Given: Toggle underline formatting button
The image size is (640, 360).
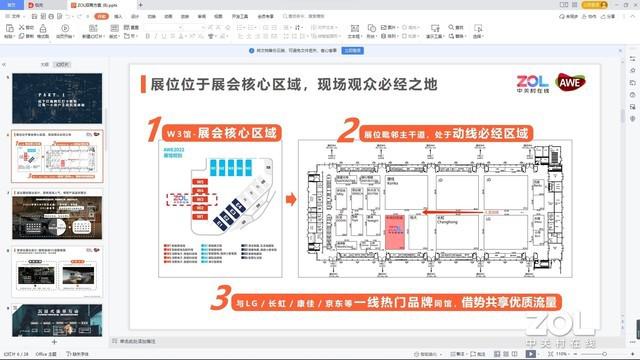Looking at the screenshot, I should (164, 36).
